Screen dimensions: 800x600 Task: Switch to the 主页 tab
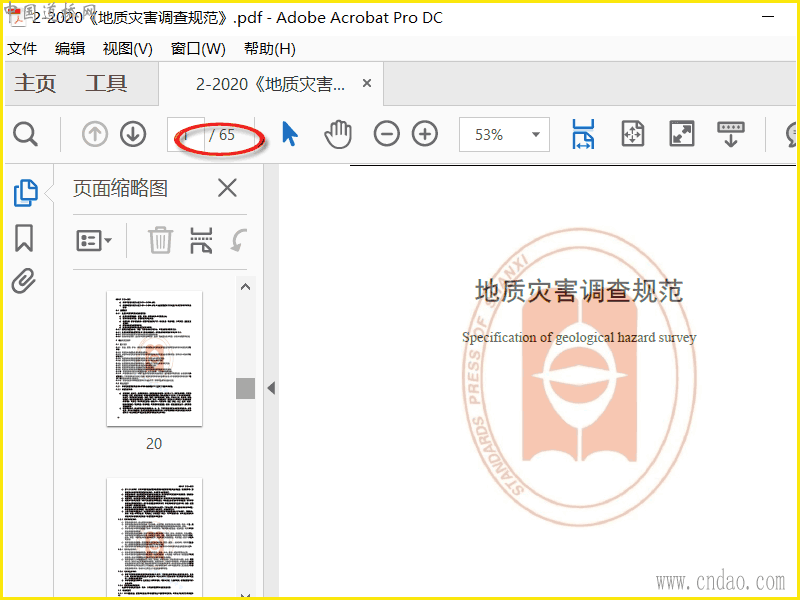click(35, 83)
